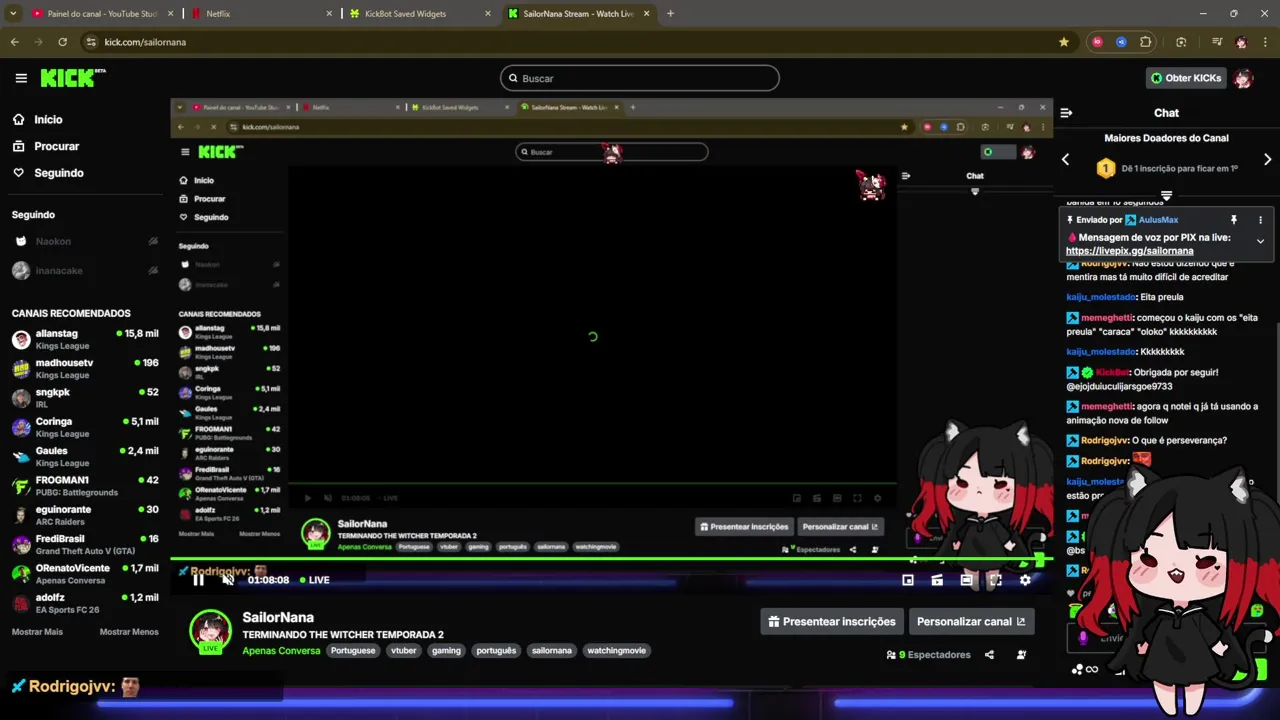1280x720 pixels.
Task: Open recommended channel adolfz
Action: (x=85, y=602)
